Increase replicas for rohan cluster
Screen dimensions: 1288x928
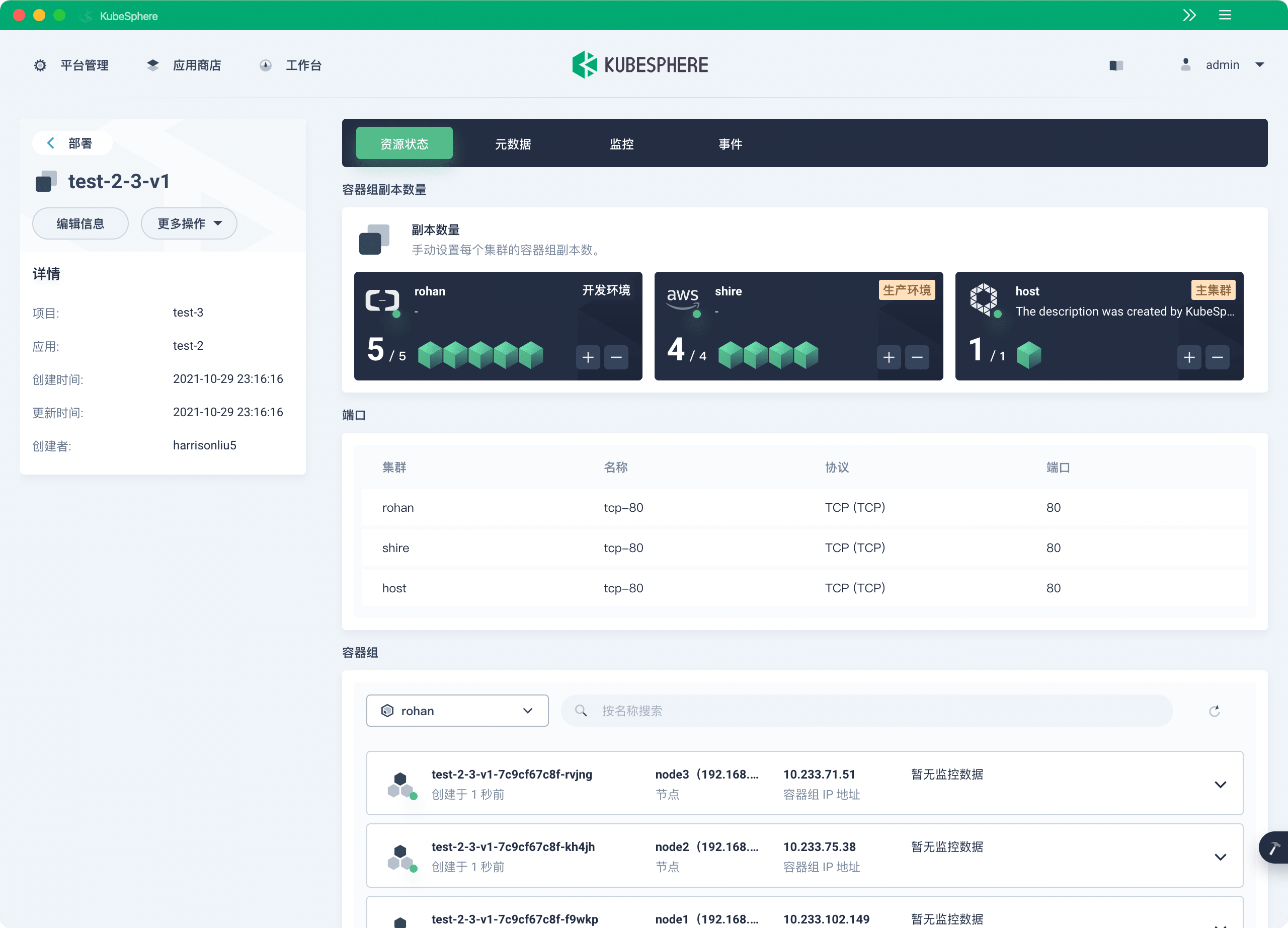[x=588, y=357]
